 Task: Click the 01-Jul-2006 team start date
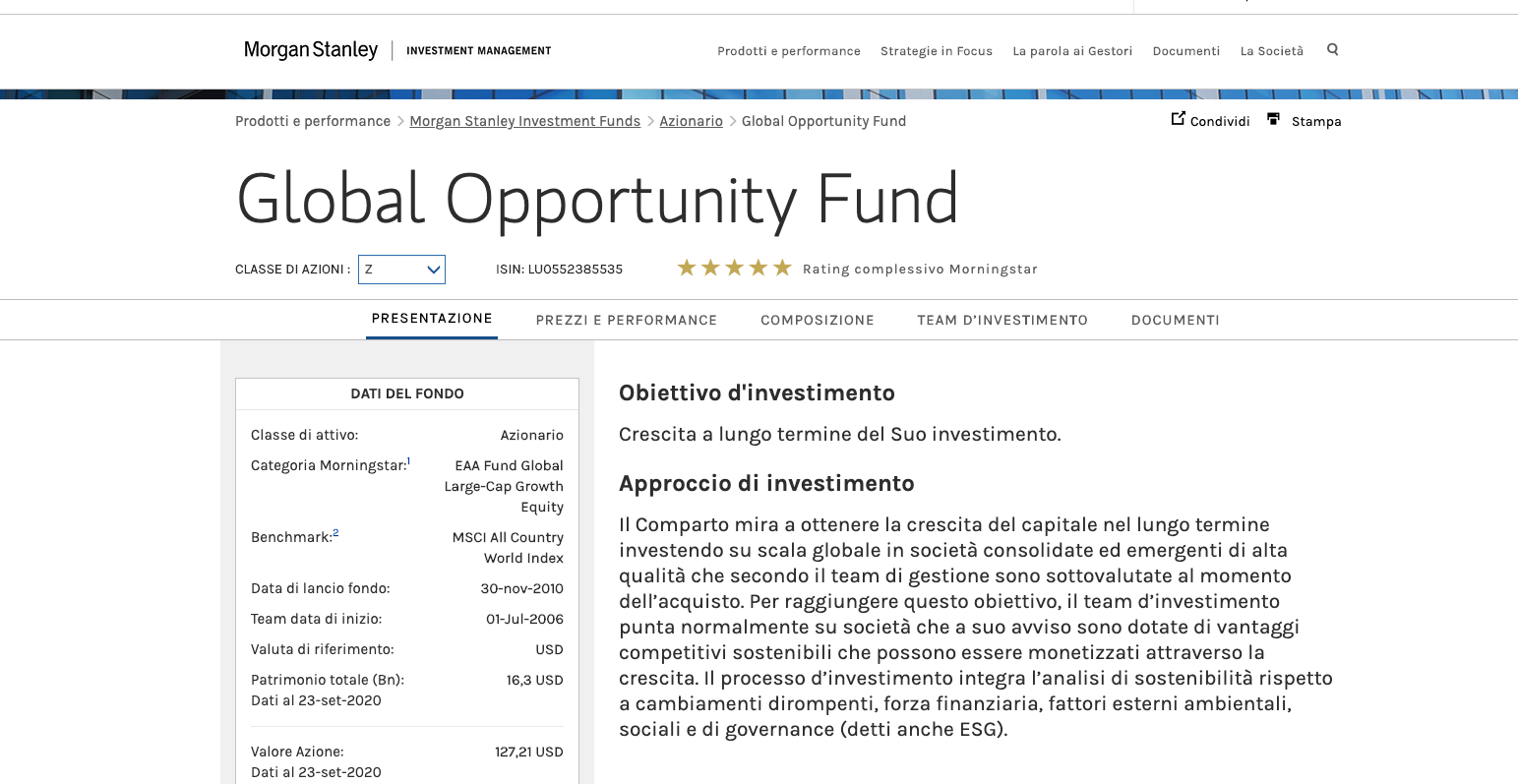(524, 619)
